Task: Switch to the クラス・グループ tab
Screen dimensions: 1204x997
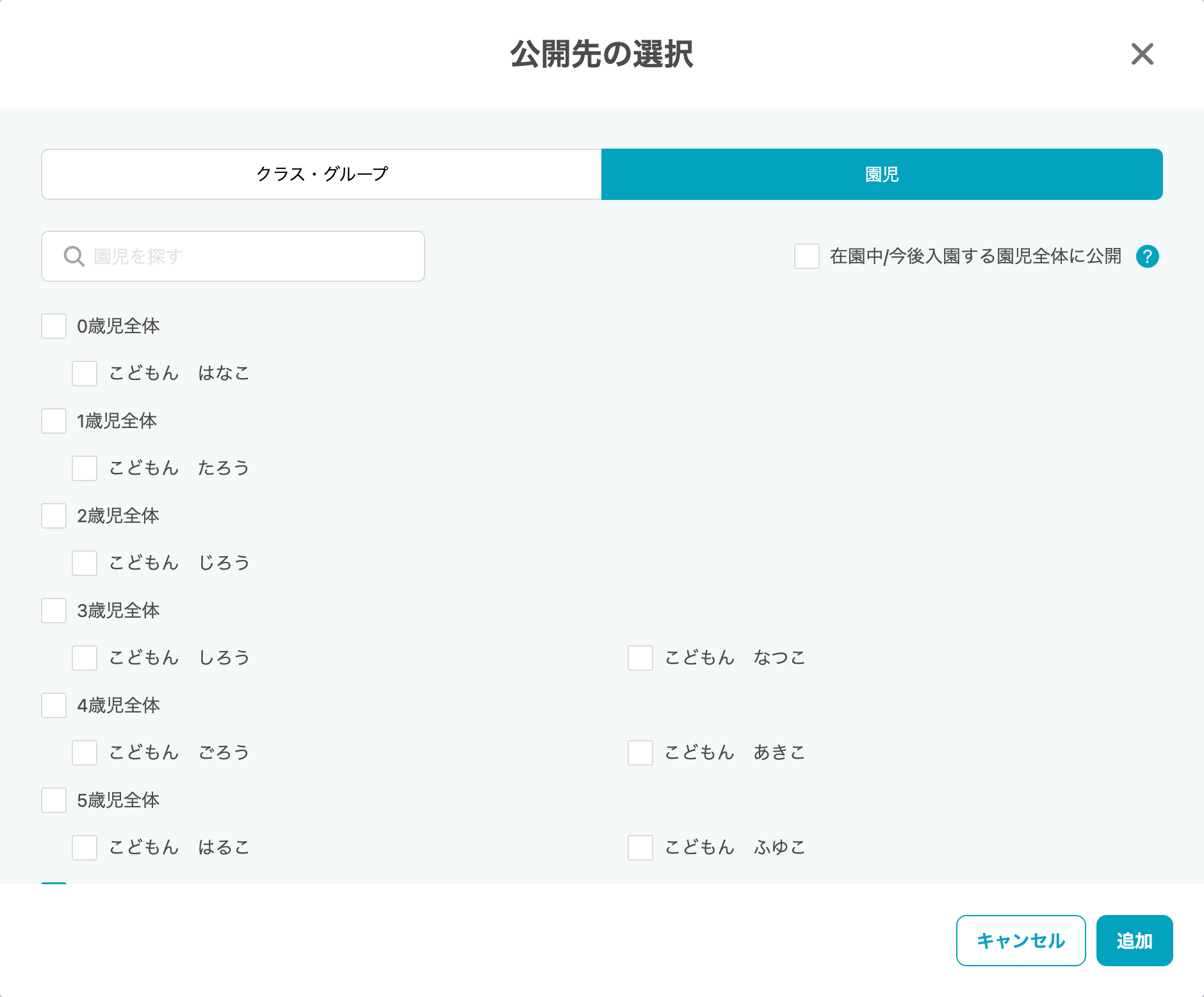Action: click(x=321, y=174)
